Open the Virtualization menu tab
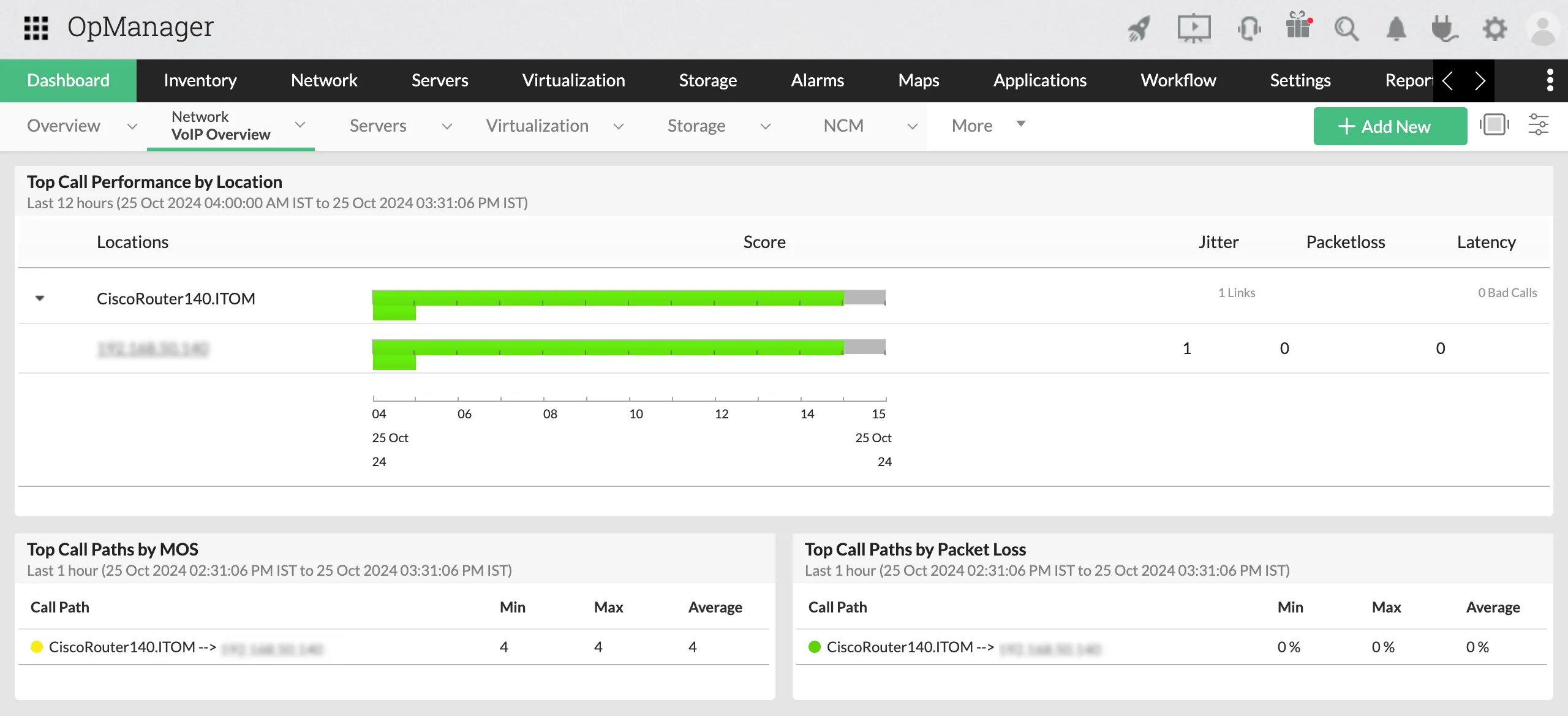 click(573, 80)
